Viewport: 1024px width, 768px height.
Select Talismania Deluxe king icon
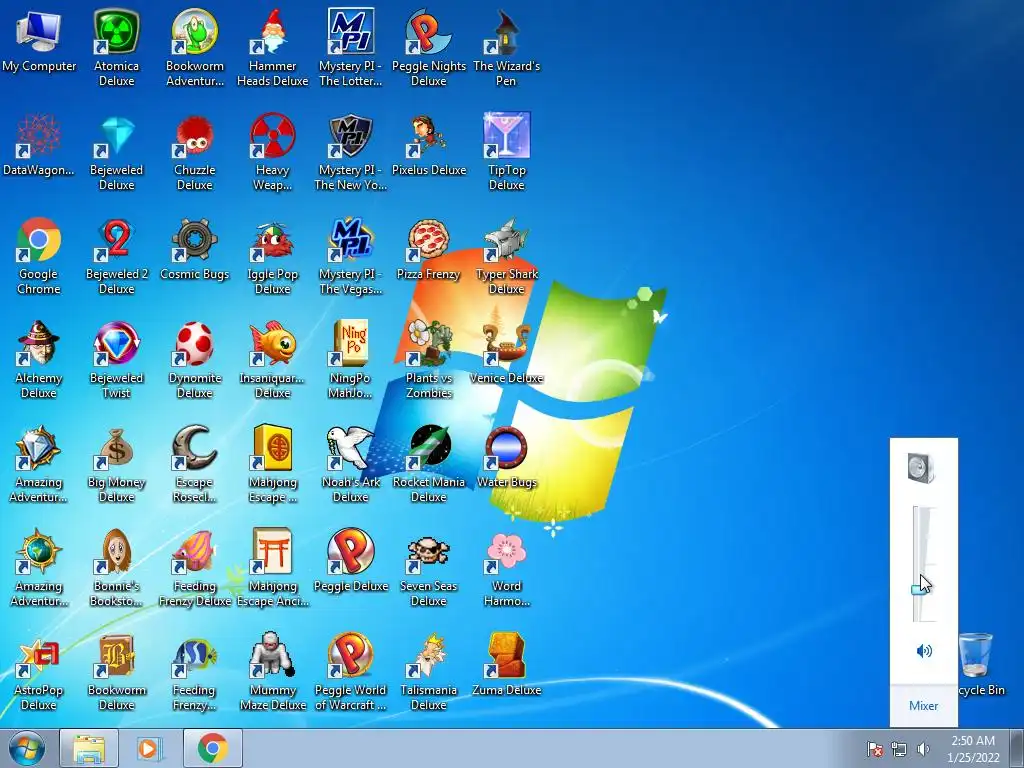(428, 671)
